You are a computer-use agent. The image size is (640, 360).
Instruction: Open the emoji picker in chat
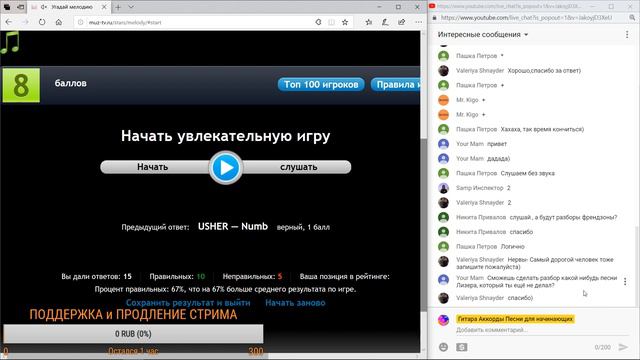[x=443, y=347]
